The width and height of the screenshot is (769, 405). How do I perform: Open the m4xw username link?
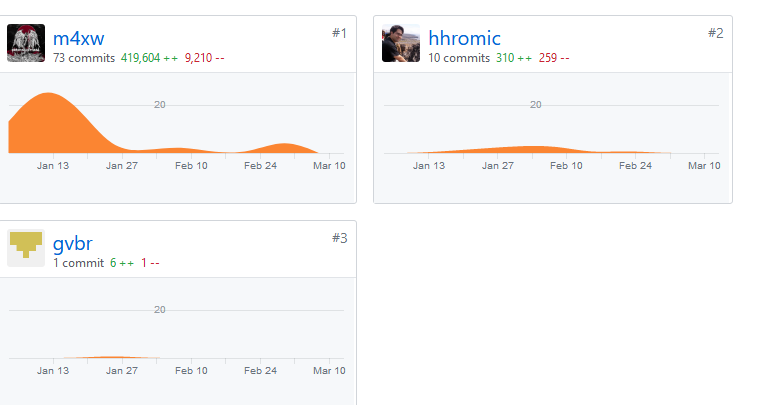tap(78, 38)
